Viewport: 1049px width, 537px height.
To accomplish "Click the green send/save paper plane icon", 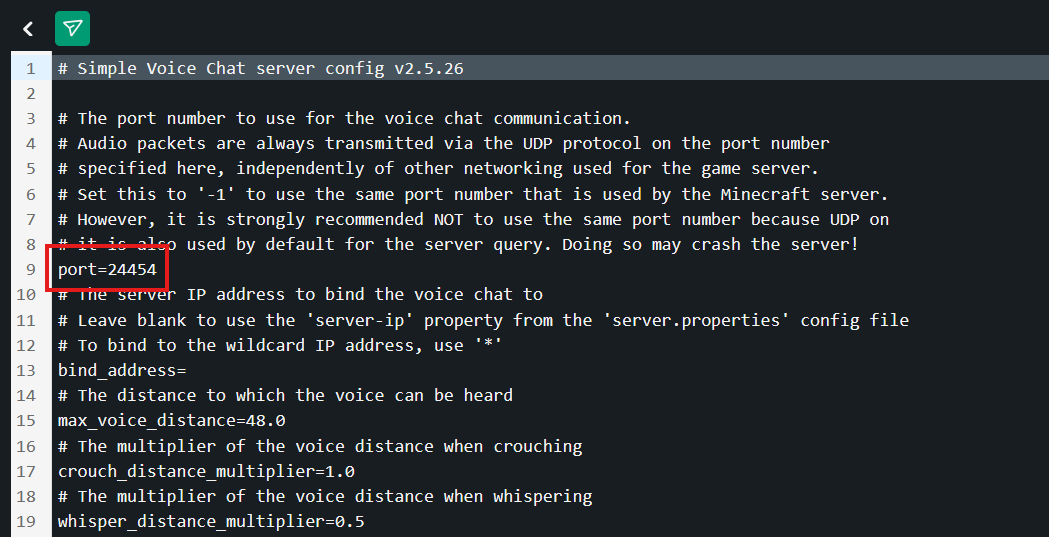I will coord(72,28).
